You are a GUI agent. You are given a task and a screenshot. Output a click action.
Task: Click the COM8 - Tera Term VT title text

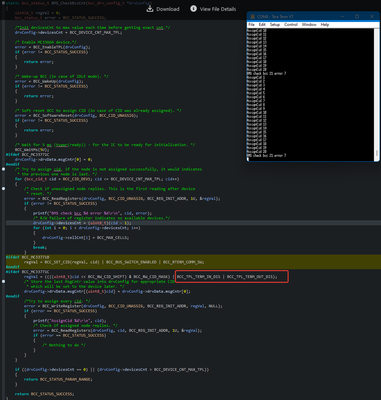pos(275,16)
